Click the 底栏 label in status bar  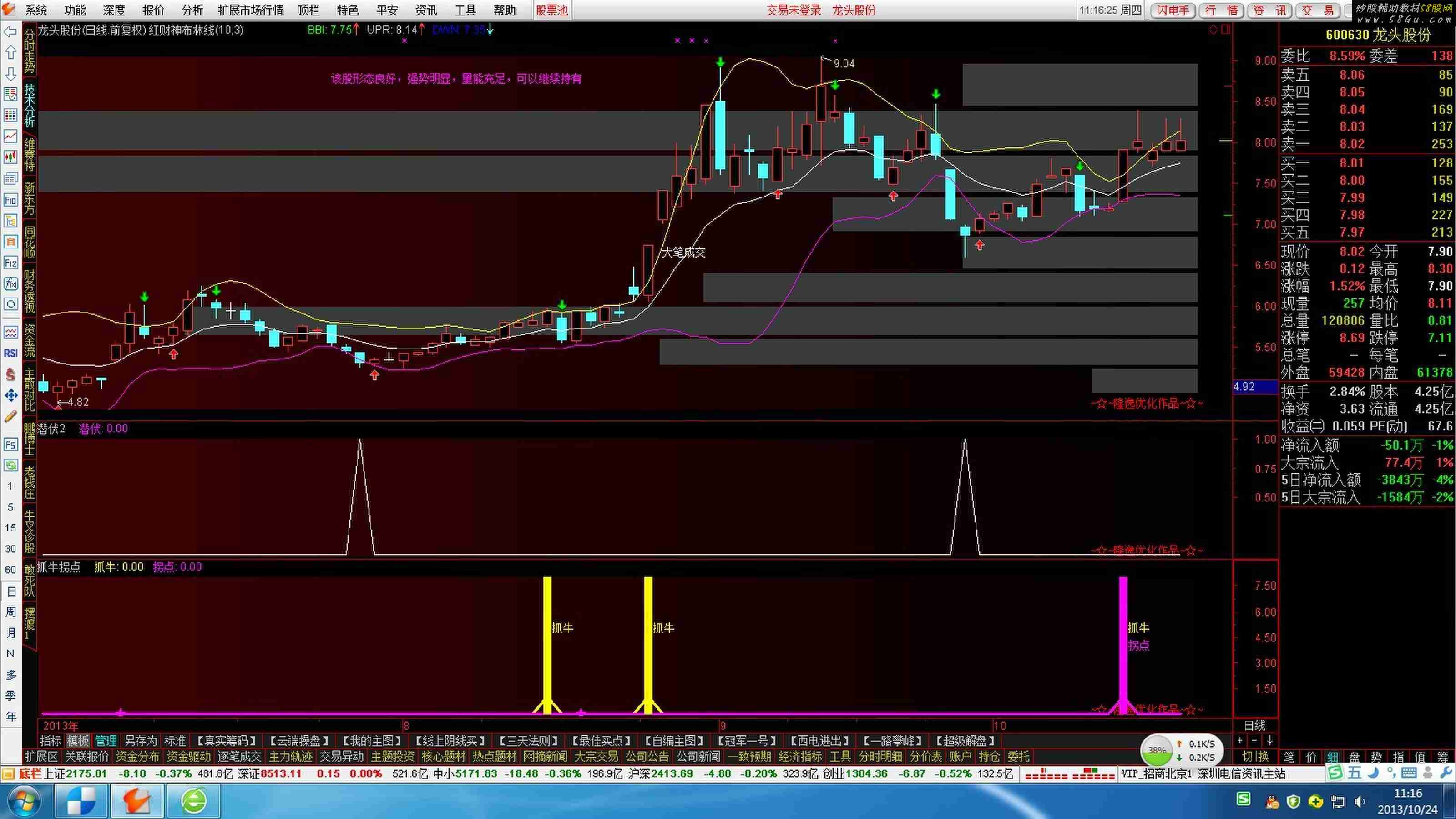pyautogui.click(x=30, y=773)
